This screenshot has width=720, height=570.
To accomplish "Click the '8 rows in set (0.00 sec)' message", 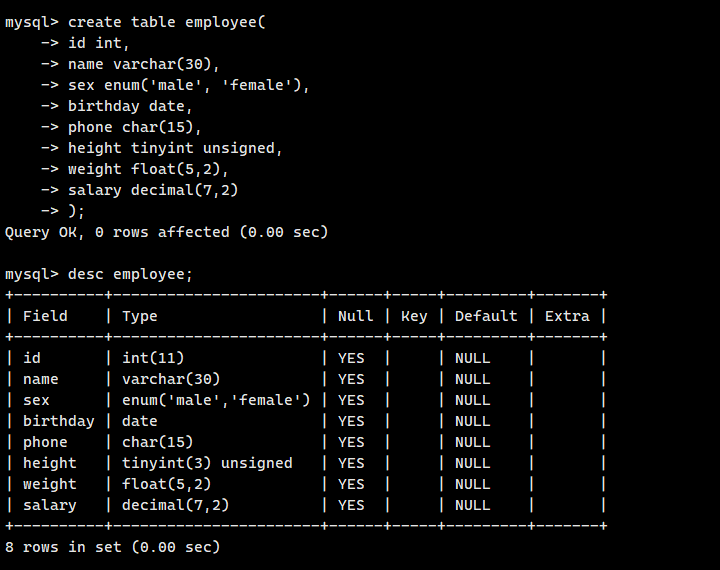I will pyautogui.click(x=112, y=547).
